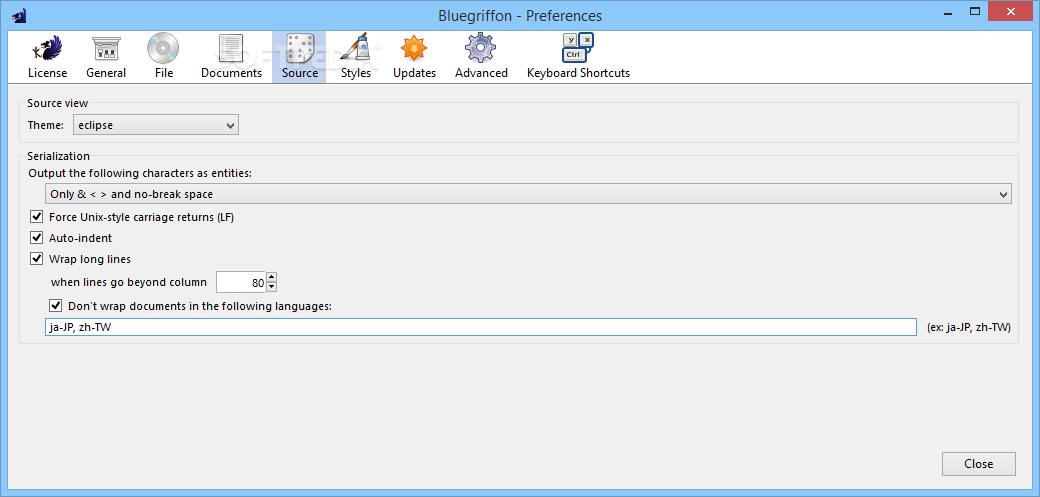
Task: Open the License preferences pane
Action: [47, 56]
